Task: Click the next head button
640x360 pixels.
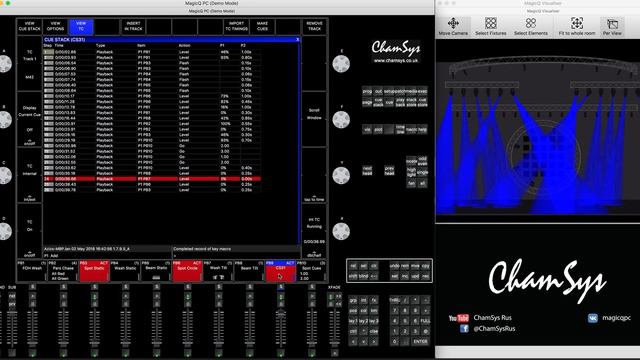Action: pyautogui.click(x=367, y=171)
